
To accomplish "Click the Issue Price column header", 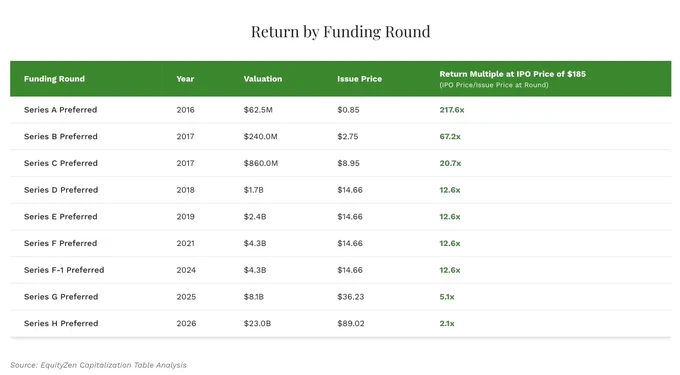I will coord(360,79).
